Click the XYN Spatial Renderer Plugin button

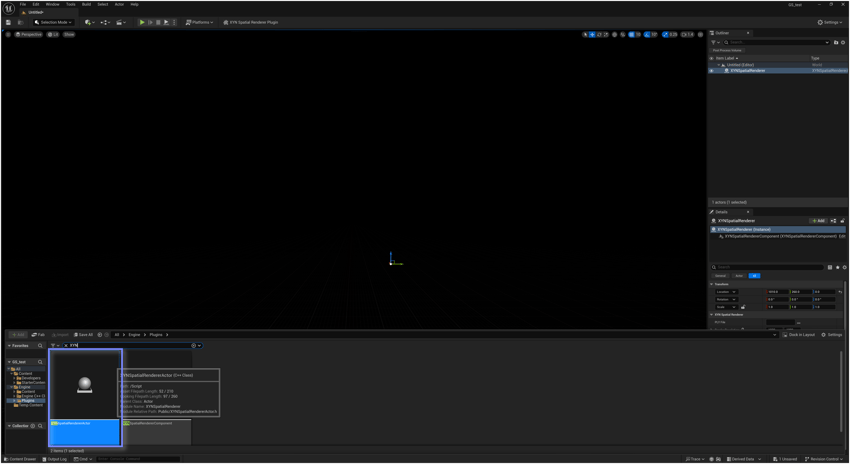[251, 22]
